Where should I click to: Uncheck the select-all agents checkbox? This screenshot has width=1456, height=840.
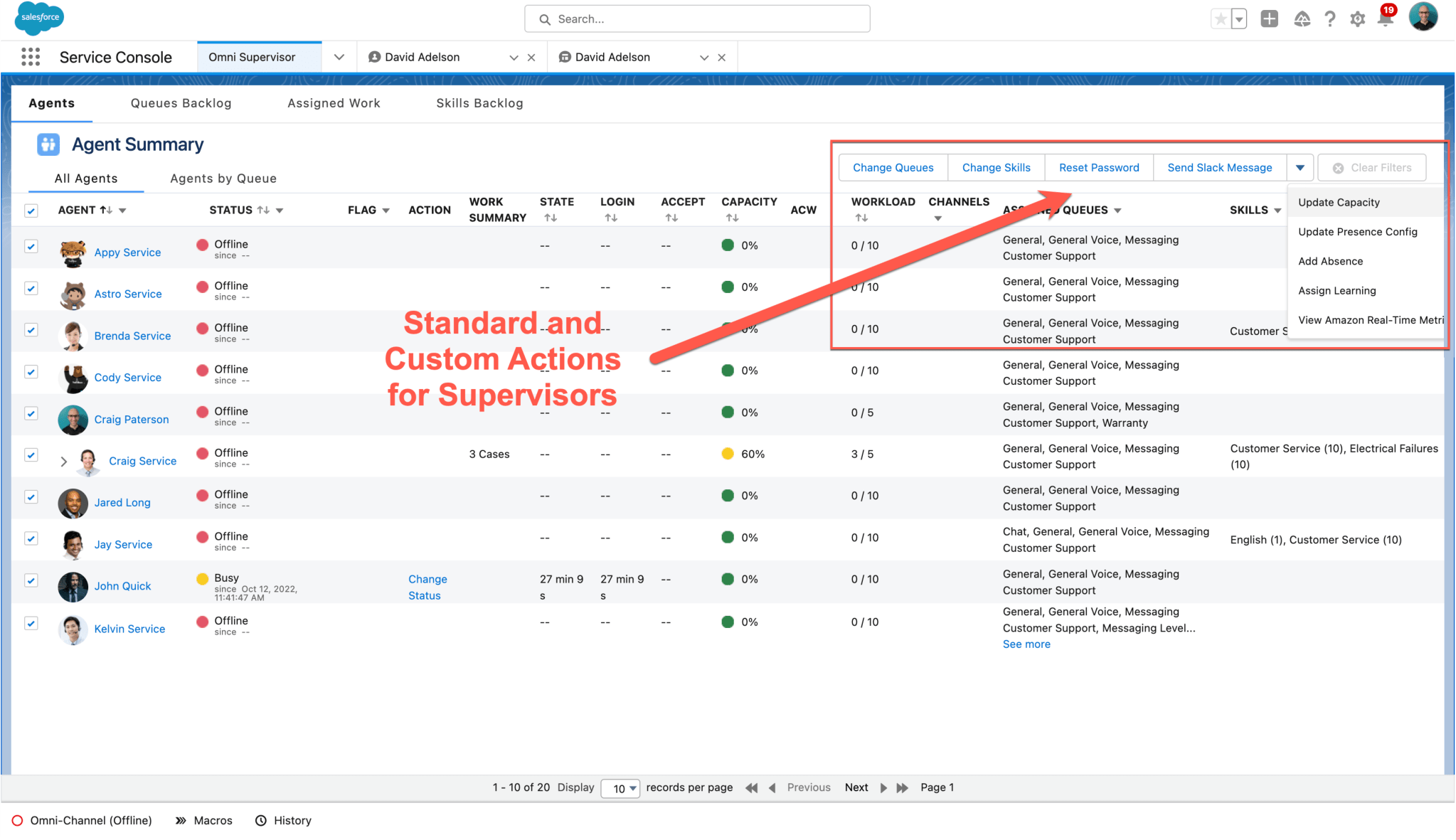(x=31, y=210)
